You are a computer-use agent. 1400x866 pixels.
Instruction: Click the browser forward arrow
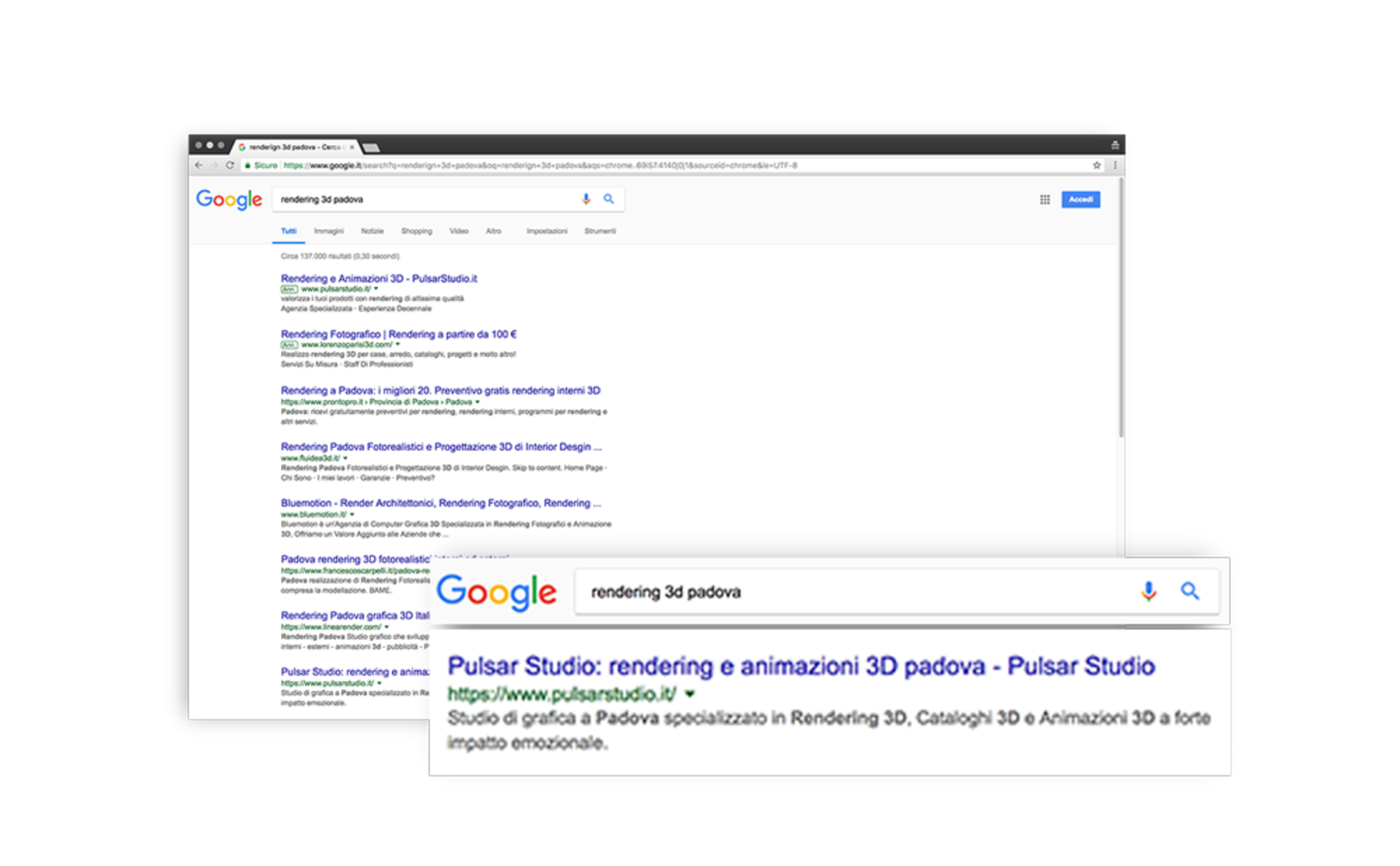[213, 165]
